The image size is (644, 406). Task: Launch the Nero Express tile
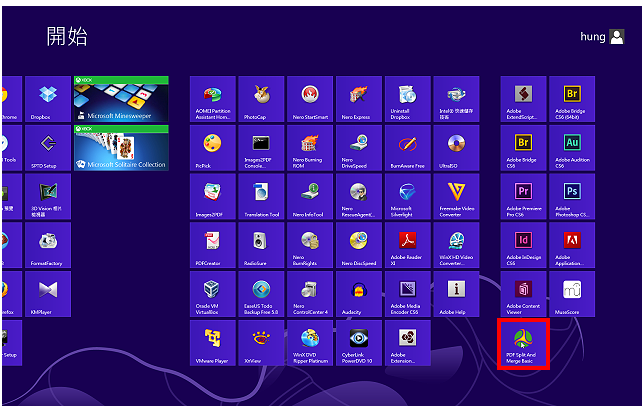click(x=359, y=99)
